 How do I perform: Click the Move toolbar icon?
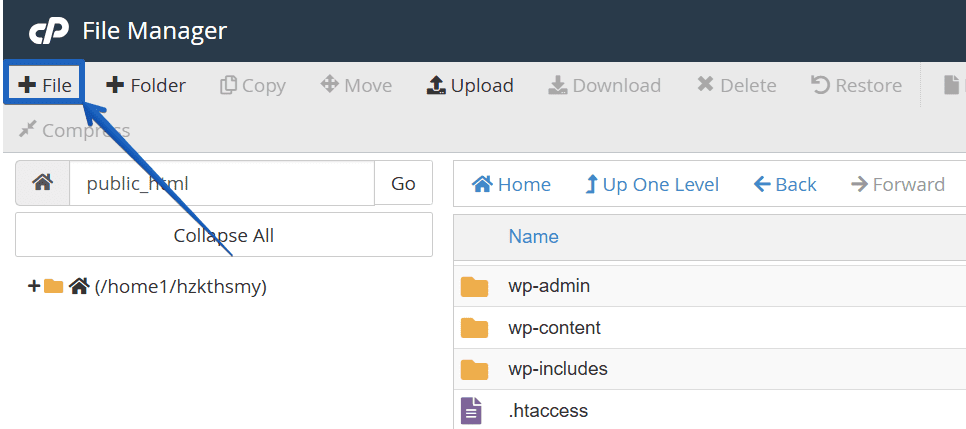tap(329, 85)
